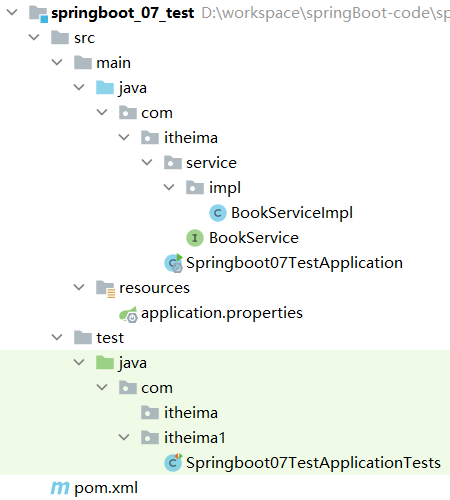Click the Springboot07TestApplication run class icon

pos(174,263)
